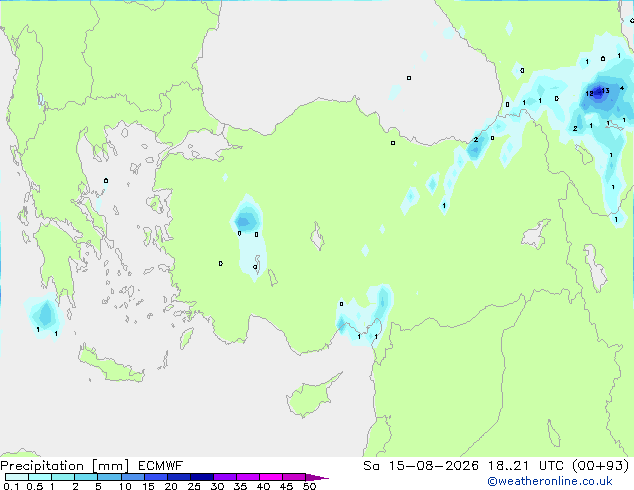Click the '4' precipitation value on map

(x=622, y=88)
